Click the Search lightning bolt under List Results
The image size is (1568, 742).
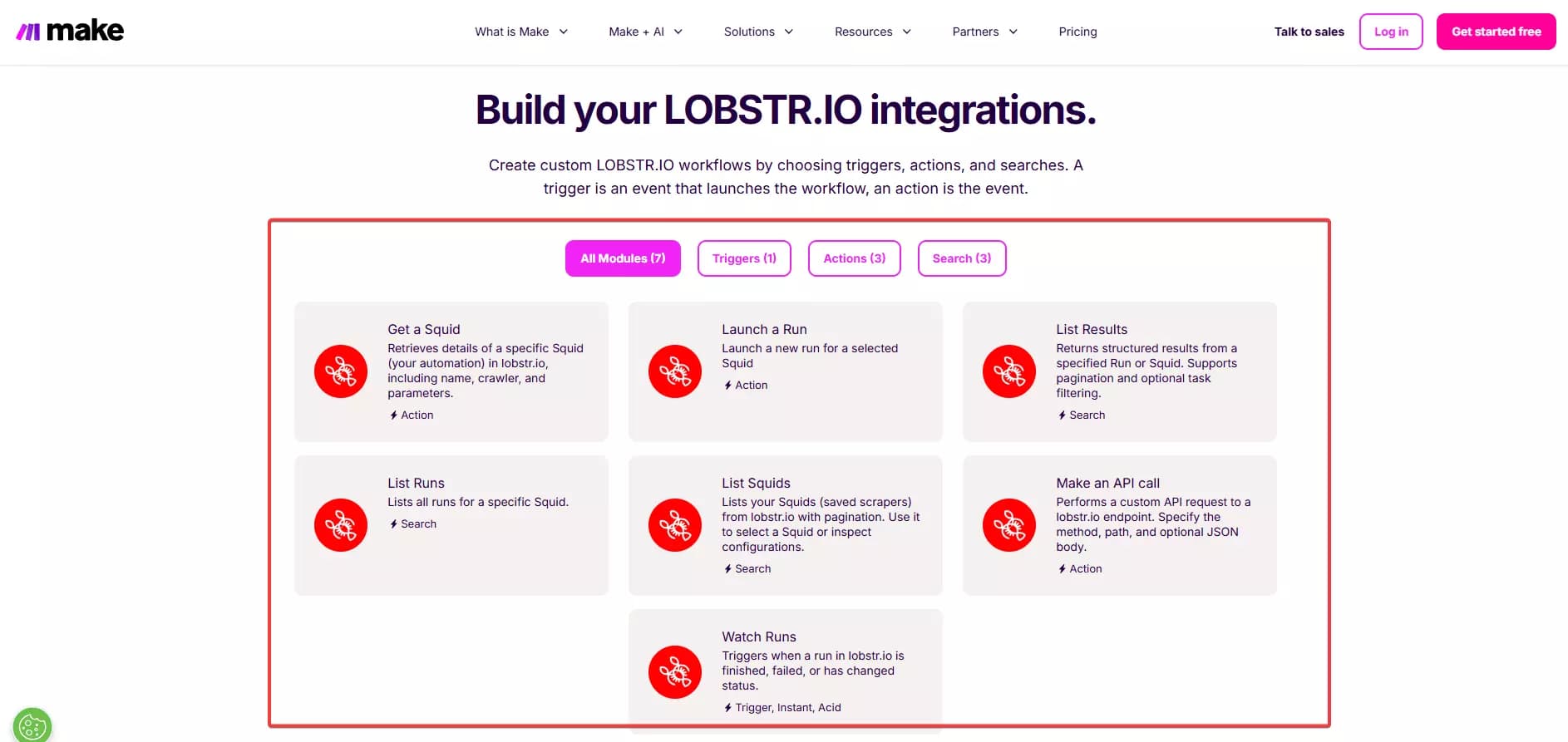pos(1062,415)
